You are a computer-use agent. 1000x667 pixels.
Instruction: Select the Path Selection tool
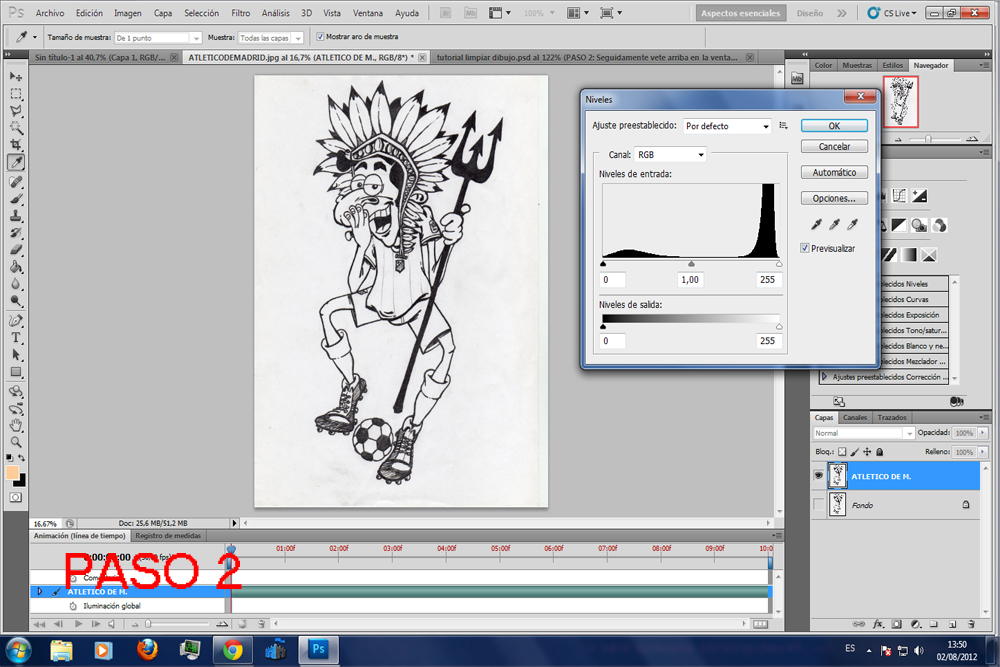pyautogui.click(x=16, y=355)
